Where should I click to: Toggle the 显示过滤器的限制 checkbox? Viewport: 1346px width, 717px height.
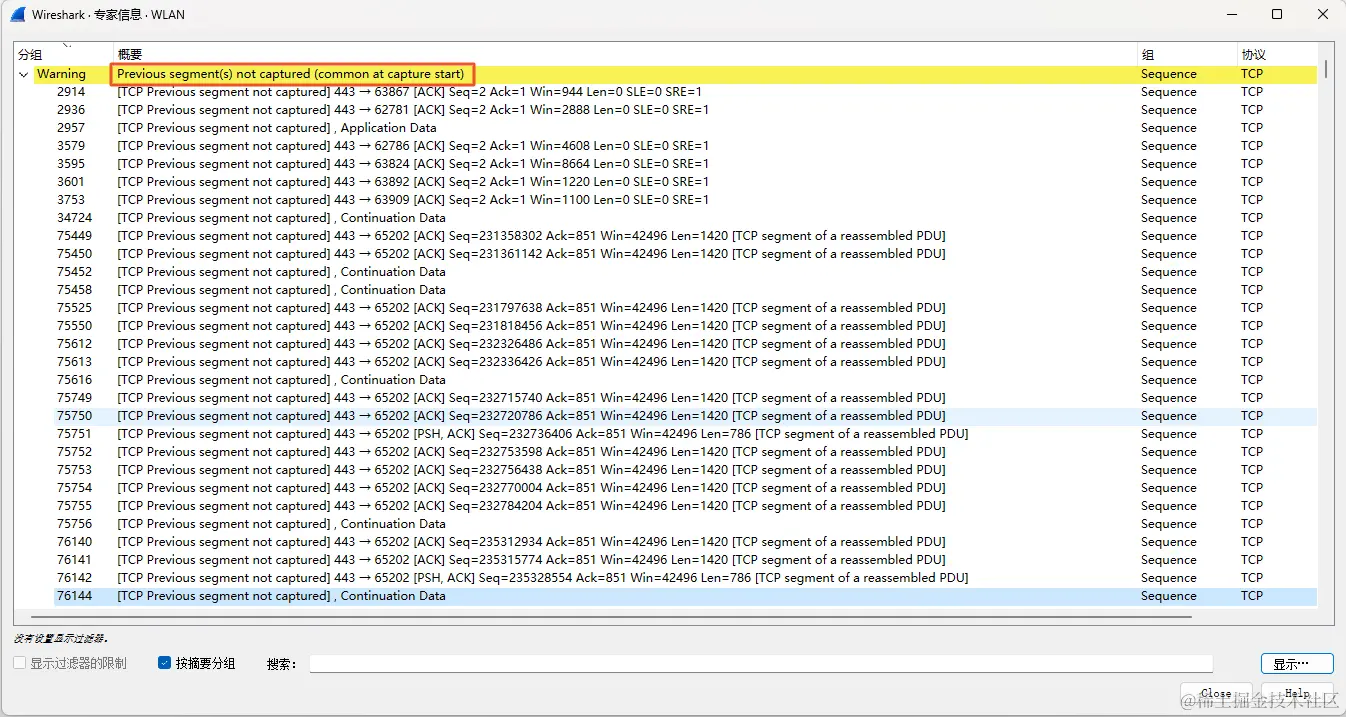(x=20, y=663)
